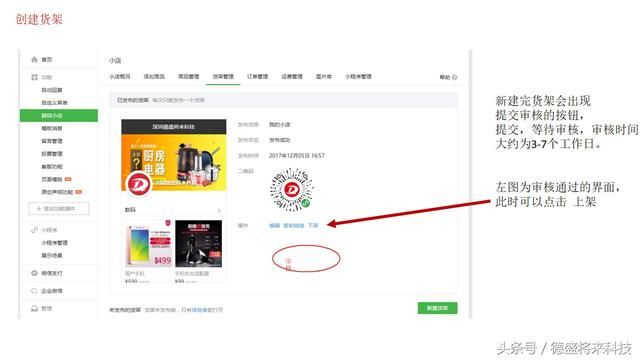
Task: Click the round red D shop logo
Action: pyautogui.click(x=139, y=184)
